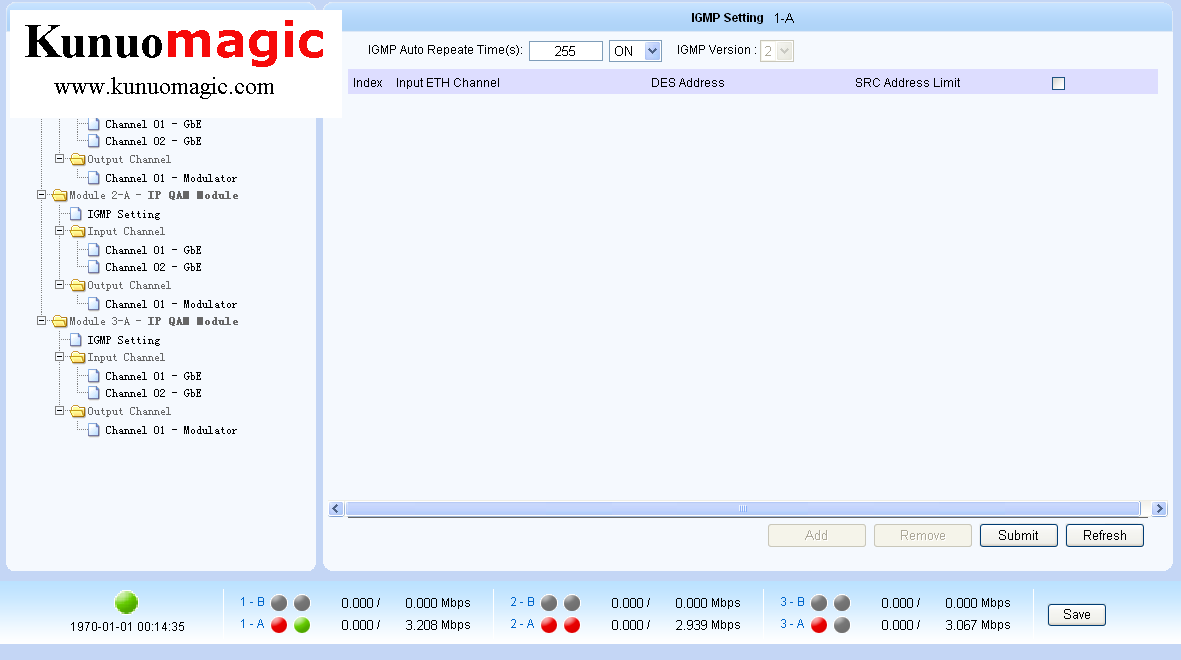Collapse the Module 3-A tree node
The height and width of the screenshot is (660, 1181).
pos(41,320)
